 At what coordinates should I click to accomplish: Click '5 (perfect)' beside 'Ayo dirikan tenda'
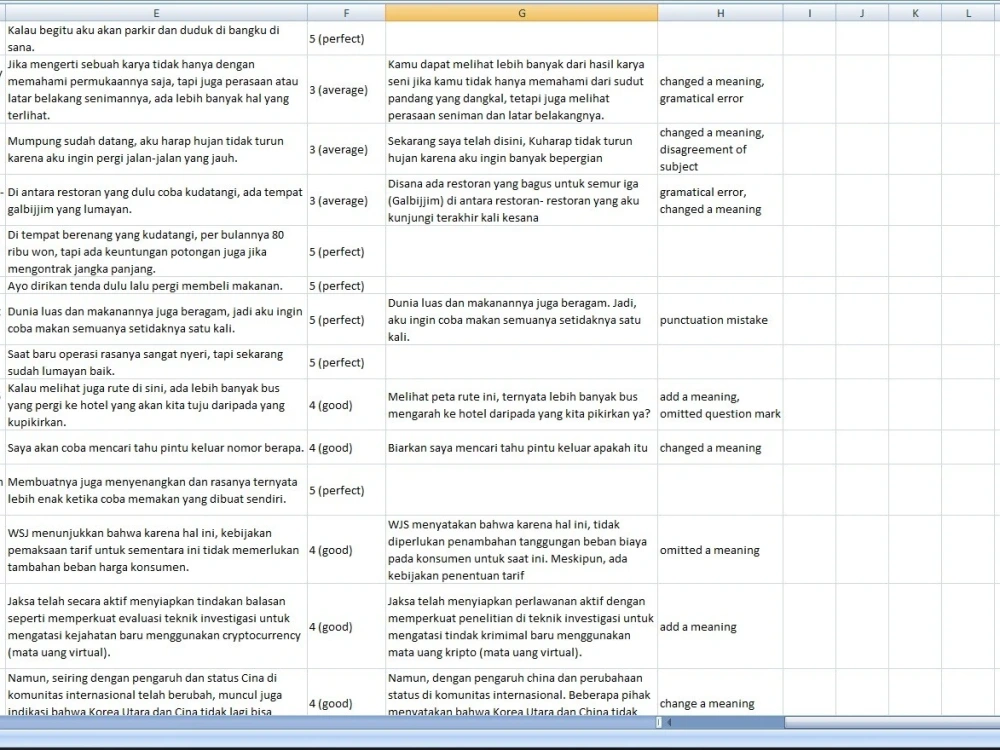[x=346, y=286]
